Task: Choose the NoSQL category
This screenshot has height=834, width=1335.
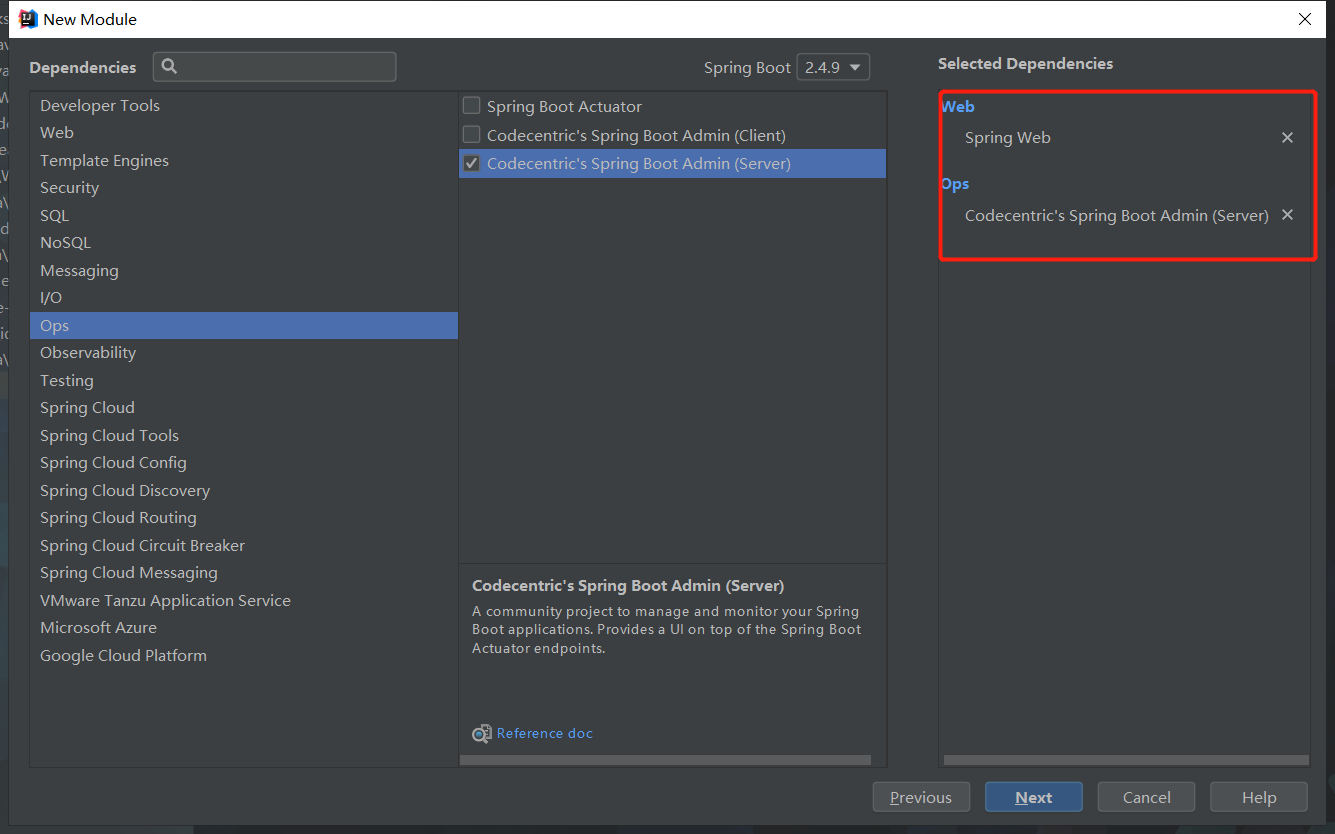Action: tap(244, 243)
